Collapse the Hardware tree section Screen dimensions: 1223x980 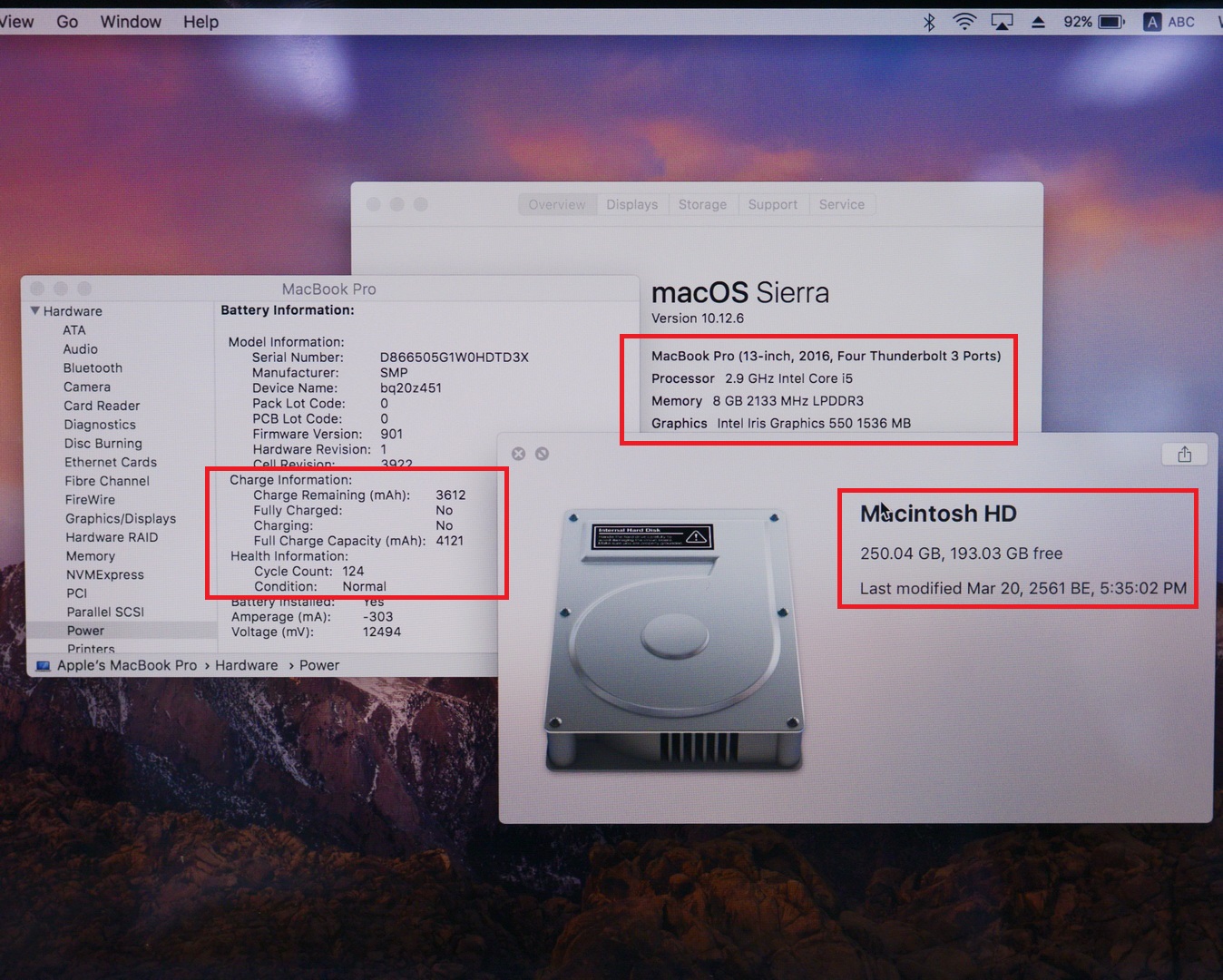34,311
